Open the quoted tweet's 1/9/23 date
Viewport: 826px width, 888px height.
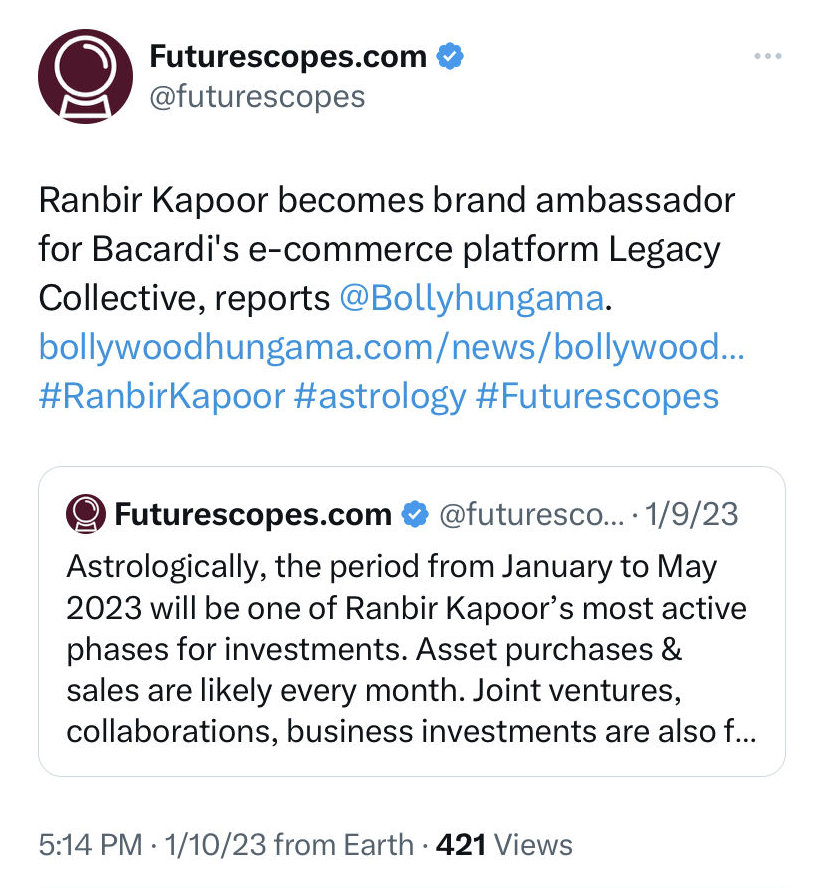click(691, 514)
